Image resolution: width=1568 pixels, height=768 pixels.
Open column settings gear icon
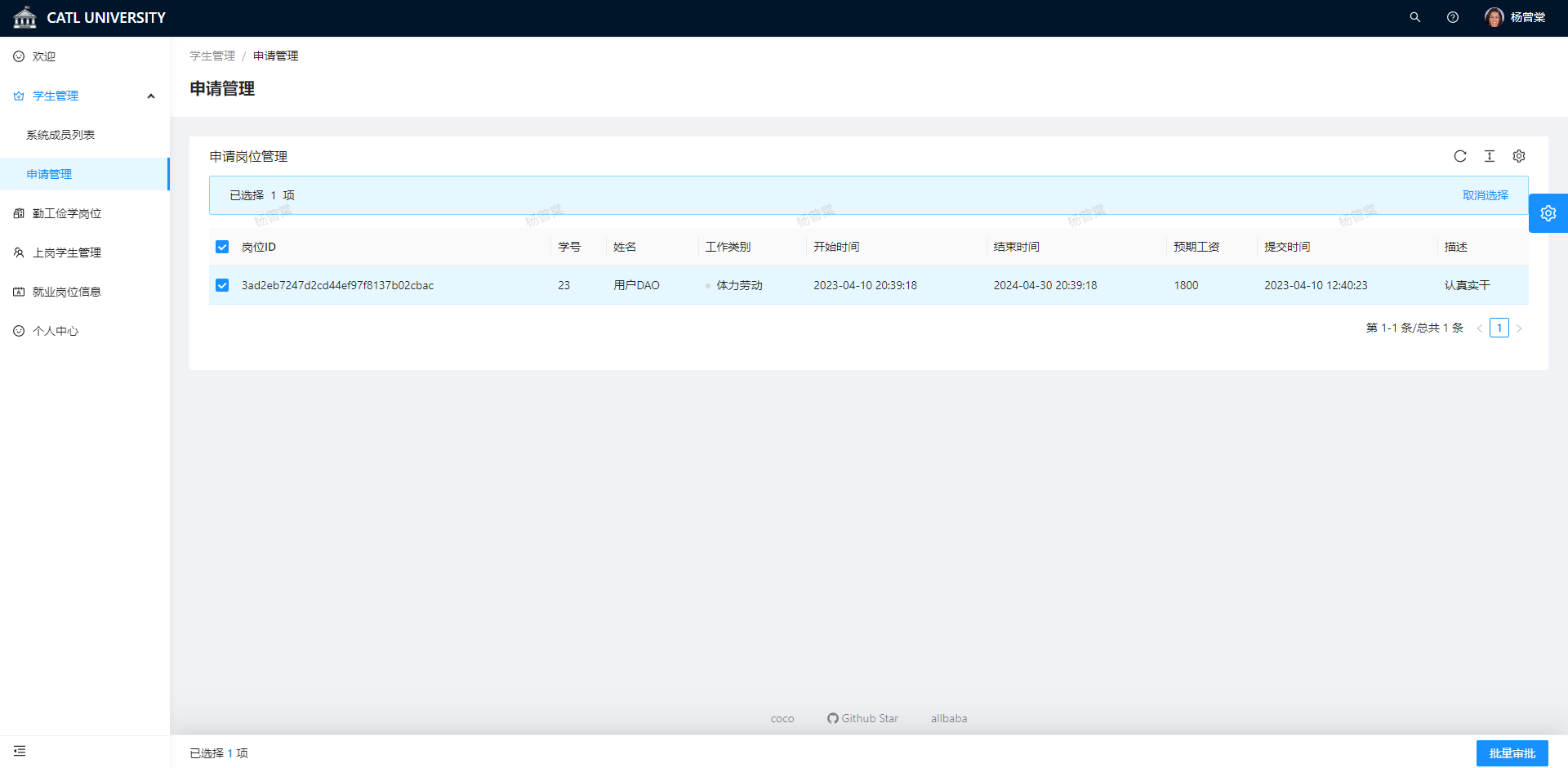pos(1519,156)
